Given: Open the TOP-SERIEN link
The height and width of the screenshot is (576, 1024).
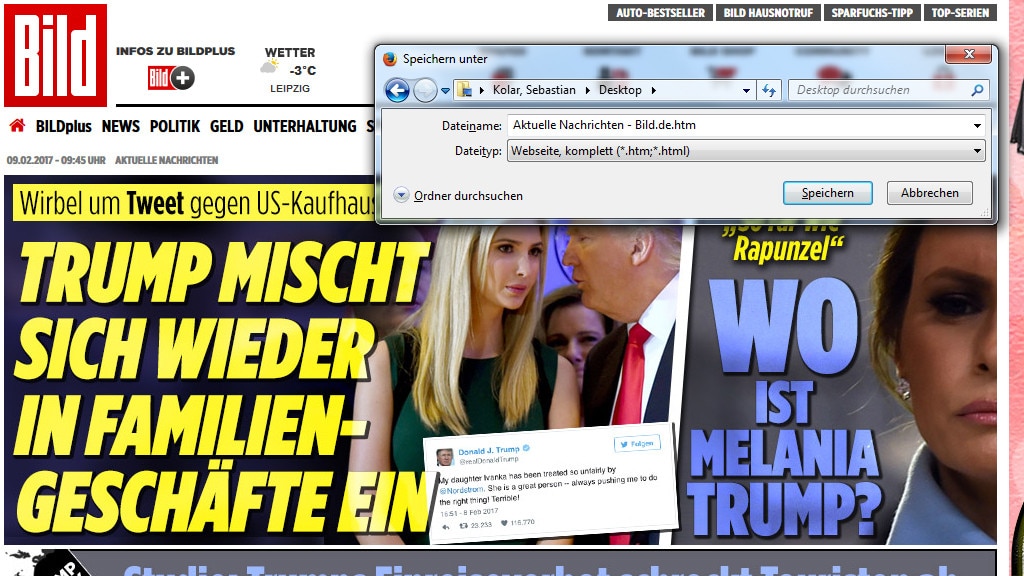Looking at the screenshot, I should [960, 12].
